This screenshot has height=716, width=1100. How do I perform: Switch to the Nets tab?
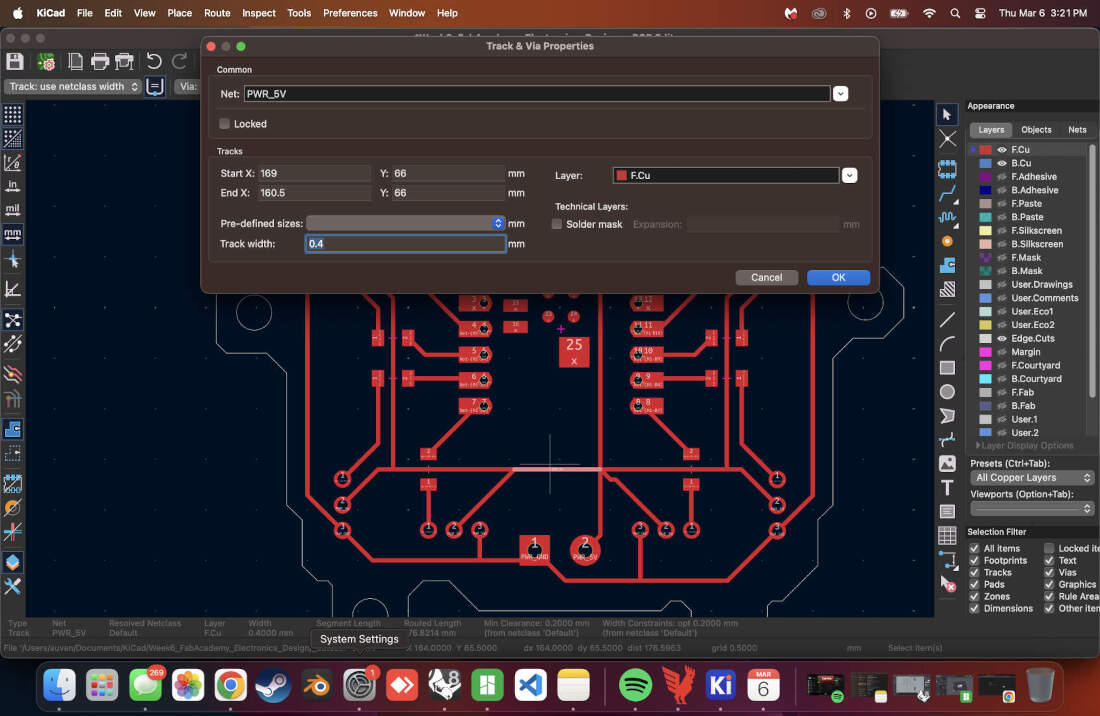[1077, 130]
